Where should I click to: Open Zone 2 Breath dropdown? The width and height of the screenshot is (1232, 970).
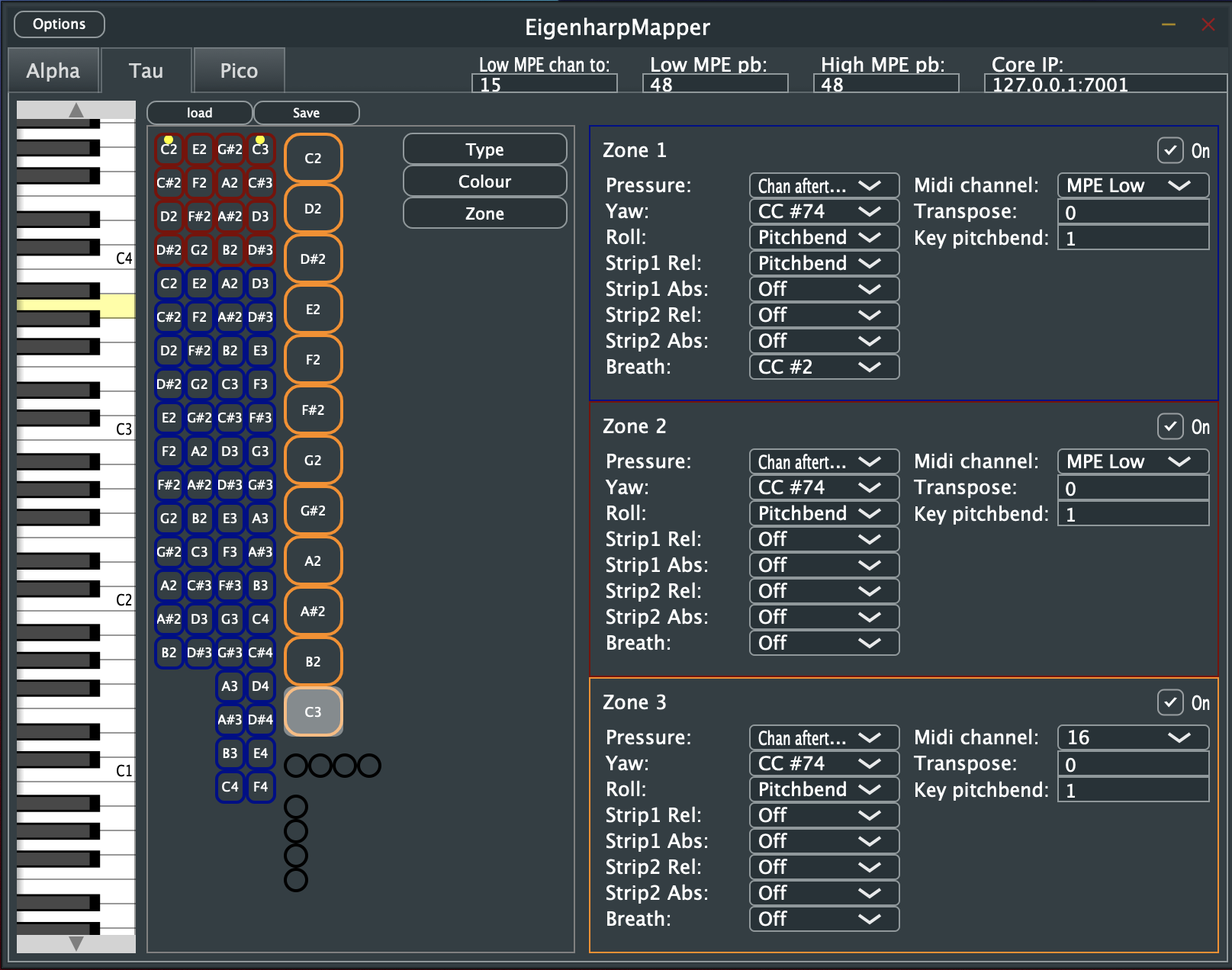pos(824,644)
